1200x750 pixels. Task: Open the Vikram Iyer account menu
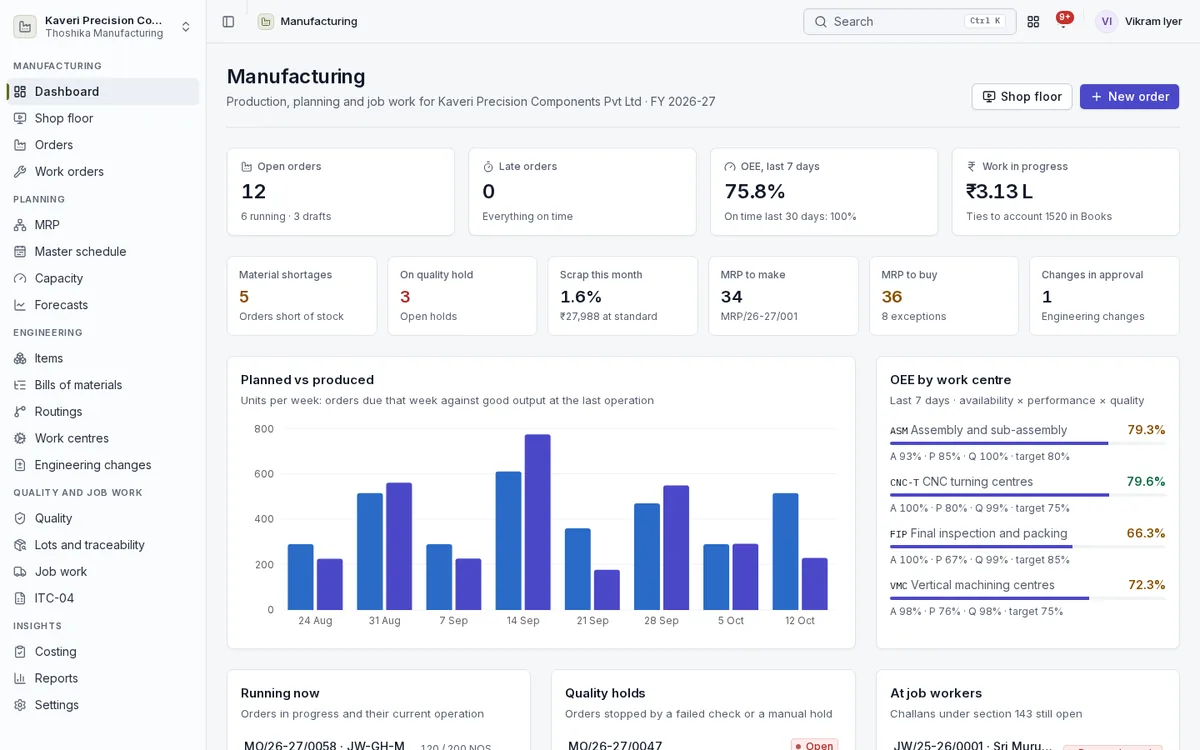point(1140,21)
